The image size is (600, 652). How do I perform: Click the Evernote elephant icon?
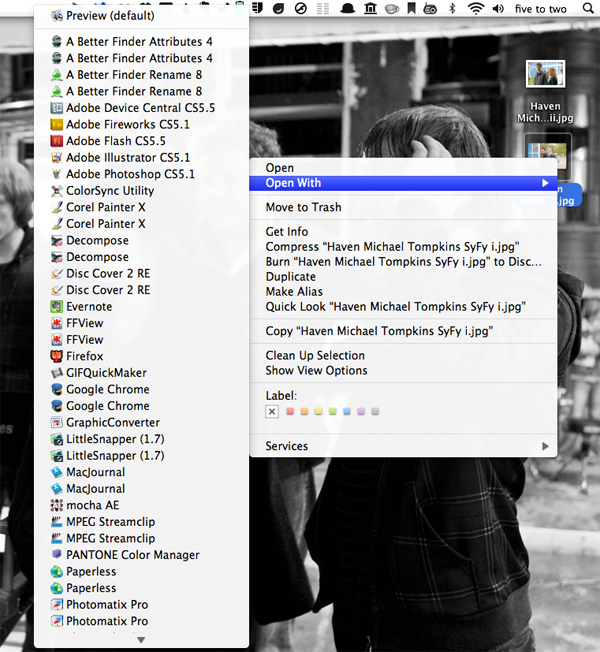pos(57,307)
